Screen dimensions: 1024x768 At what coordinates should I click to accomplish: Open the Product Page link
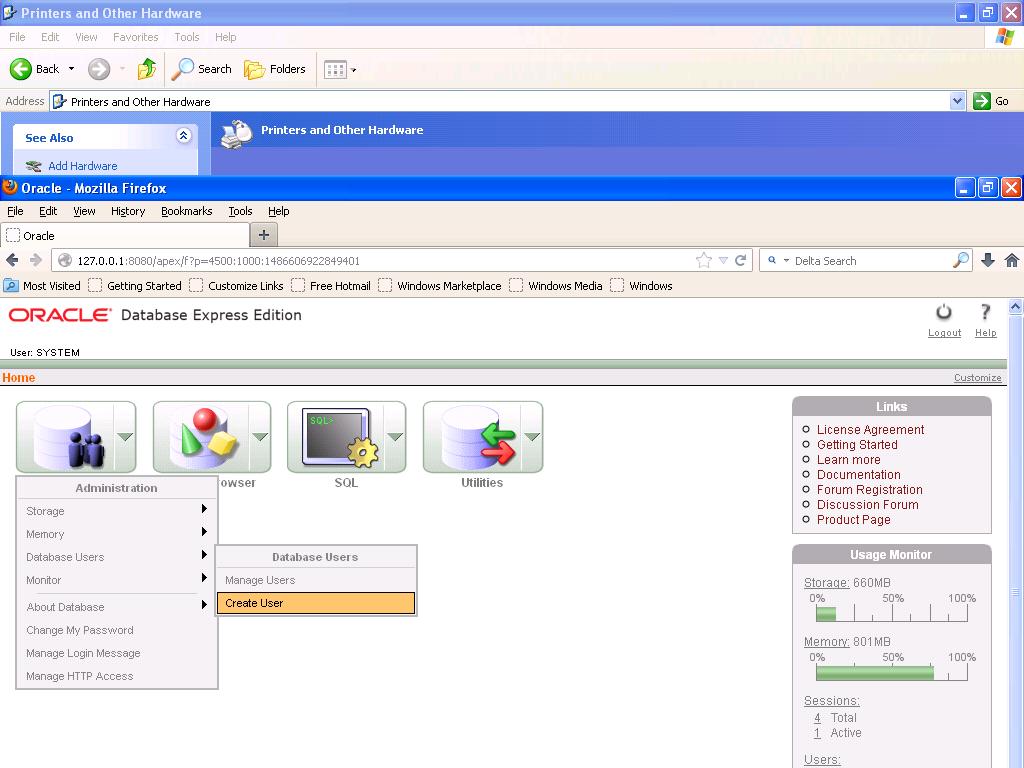(x=854, y=520)
